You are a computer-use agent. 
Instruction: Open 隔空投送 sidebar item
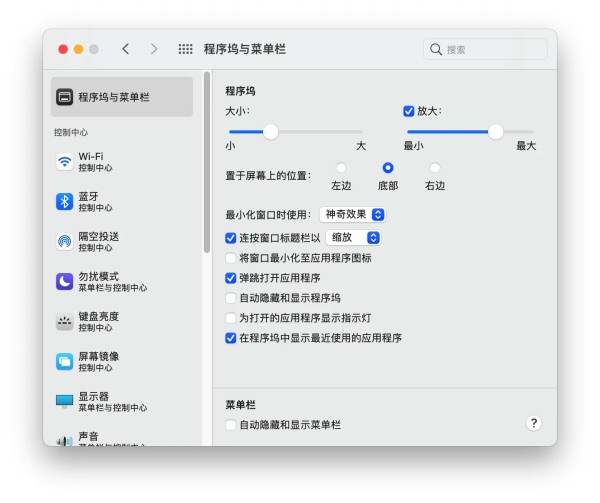(124, 242)
